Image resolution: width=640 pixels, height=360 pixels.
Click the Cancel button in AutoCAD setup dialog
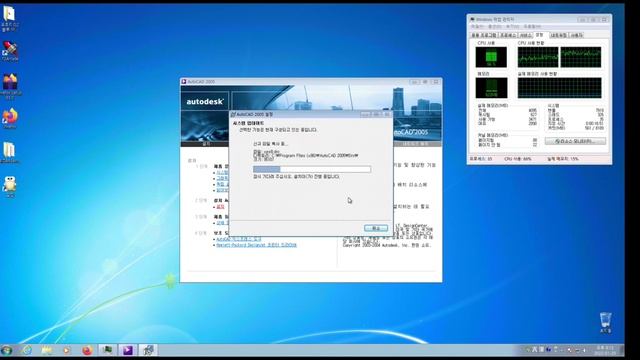[x=376, y=228]
